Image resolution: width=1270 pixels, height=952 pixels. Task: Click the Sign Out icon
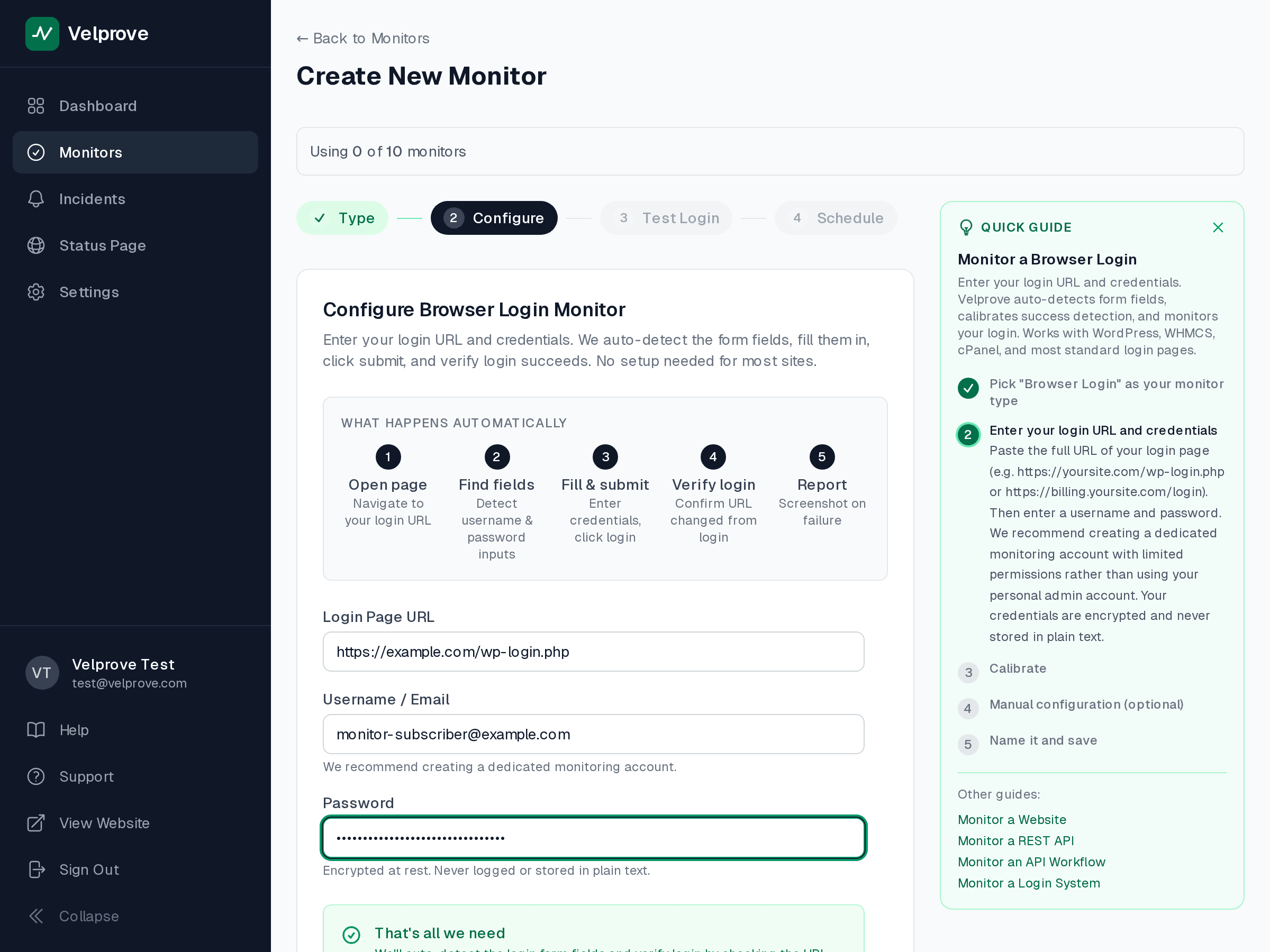point(35,869)
